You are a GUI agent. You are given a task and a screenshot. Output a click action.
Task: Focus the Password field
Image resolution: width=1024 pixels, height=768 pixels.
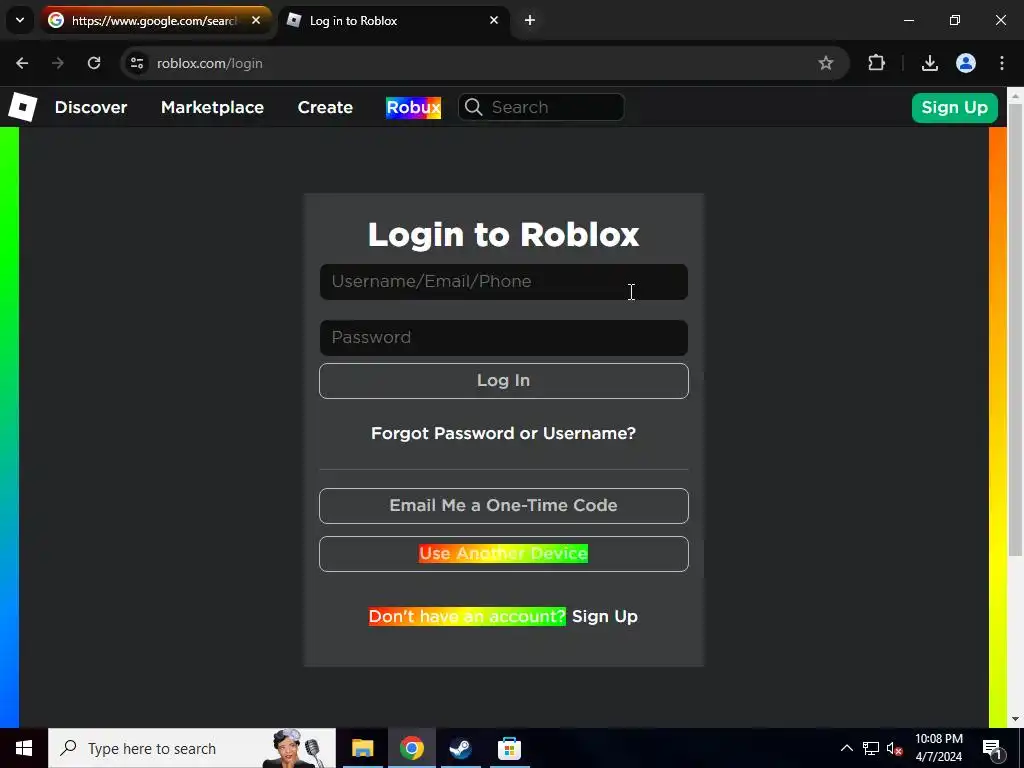(x=504, y=338)
